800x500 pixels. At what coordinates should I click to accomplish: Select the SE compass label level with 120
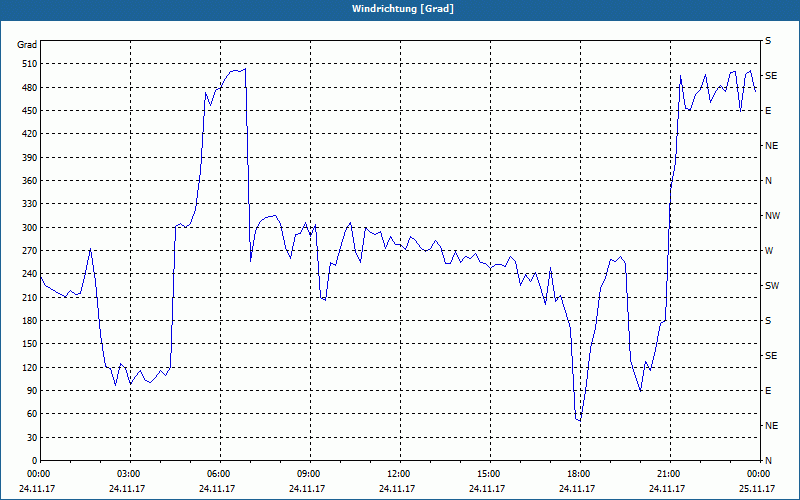pyautogui.click(x=771, y=356)
